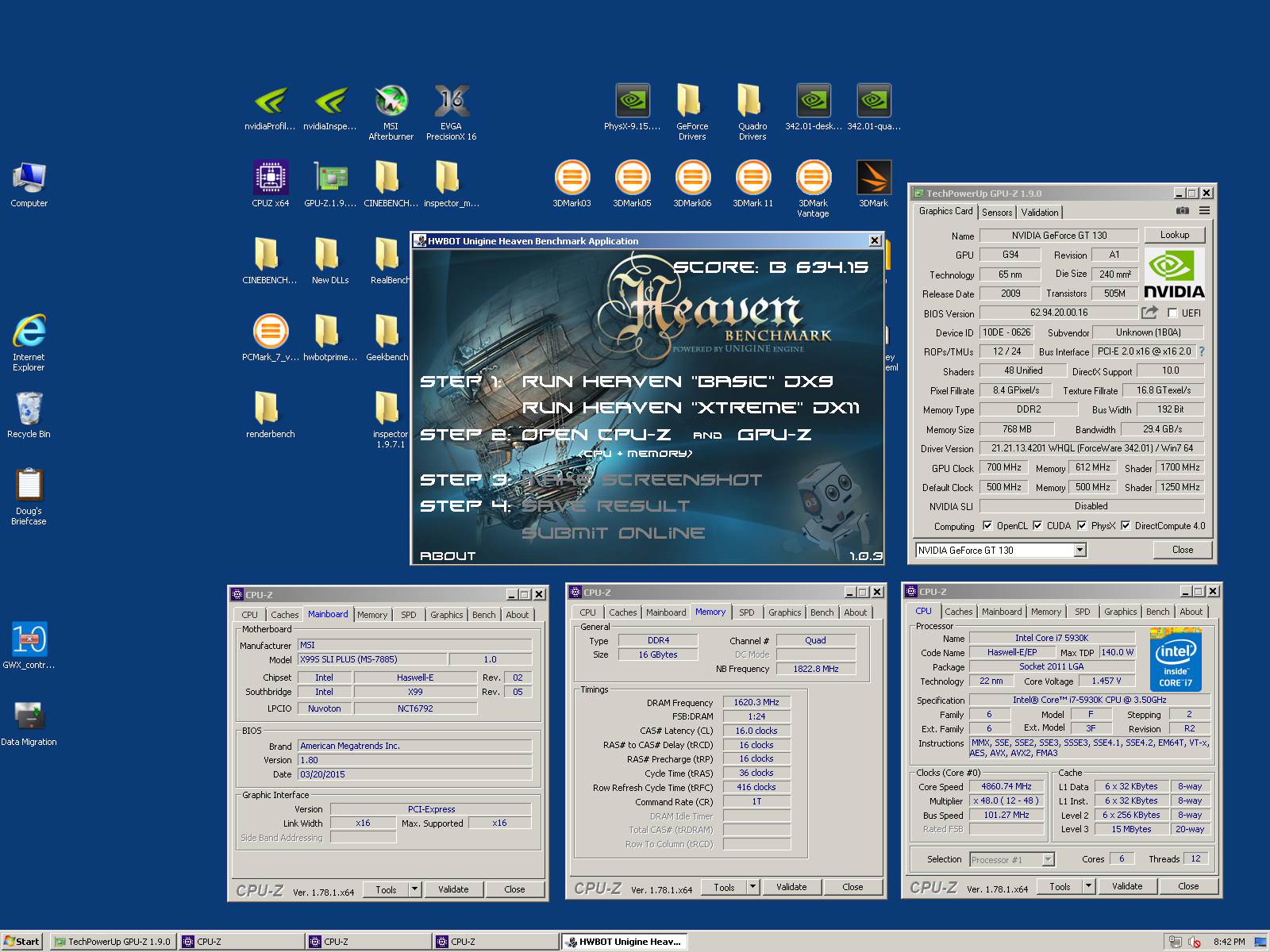Open GPU-Z hamburger menu icon
The width and height of the screenshot is (1270, 952).
click(x=1204, y=211)
